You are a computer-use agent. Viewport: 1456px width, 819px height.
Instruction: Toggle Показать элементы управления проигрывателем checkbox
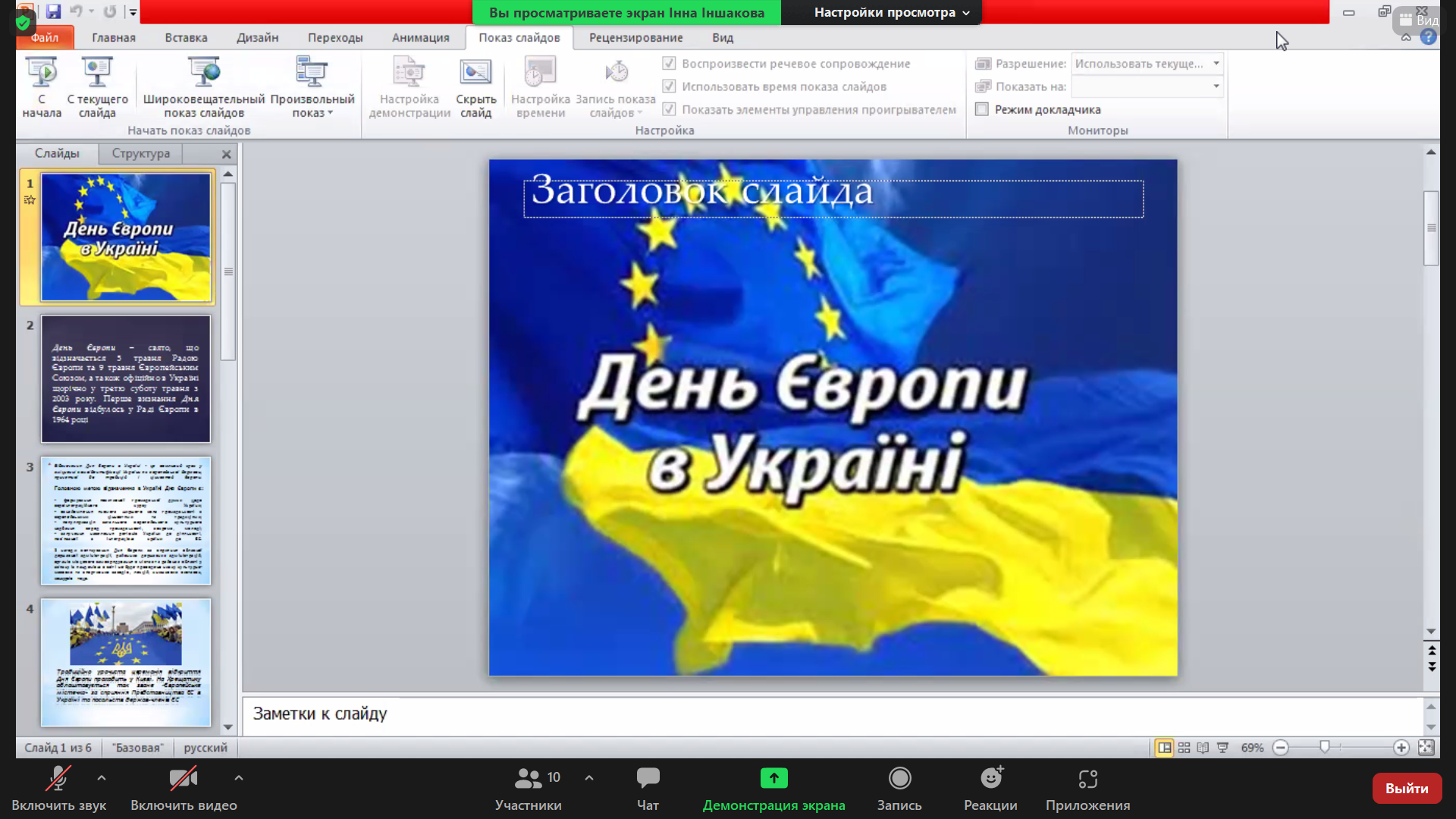(669, 109)
